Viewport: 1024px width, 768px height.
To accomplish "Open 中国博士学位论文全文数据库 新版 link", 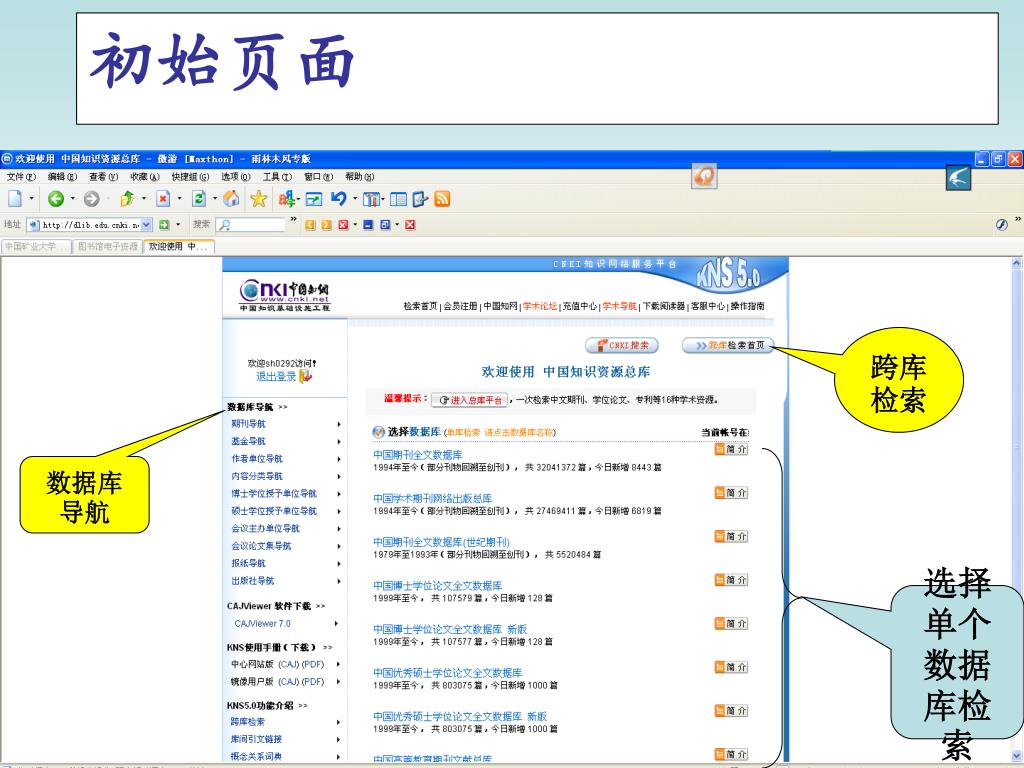I will pyautogui.click(x=450, y=629).
